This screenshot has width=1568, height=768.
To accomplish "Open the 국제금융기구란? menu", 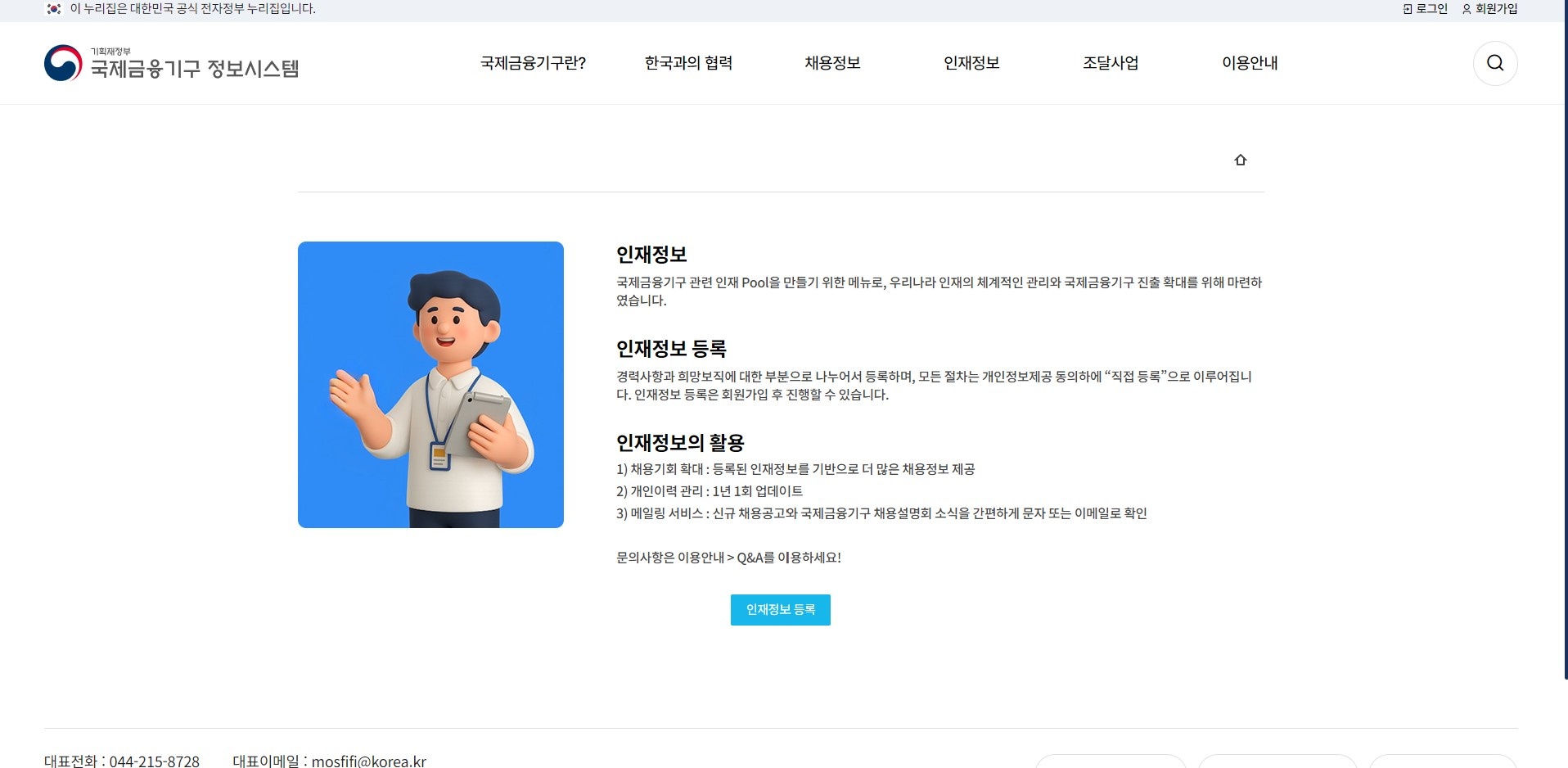I will point(533,63).
